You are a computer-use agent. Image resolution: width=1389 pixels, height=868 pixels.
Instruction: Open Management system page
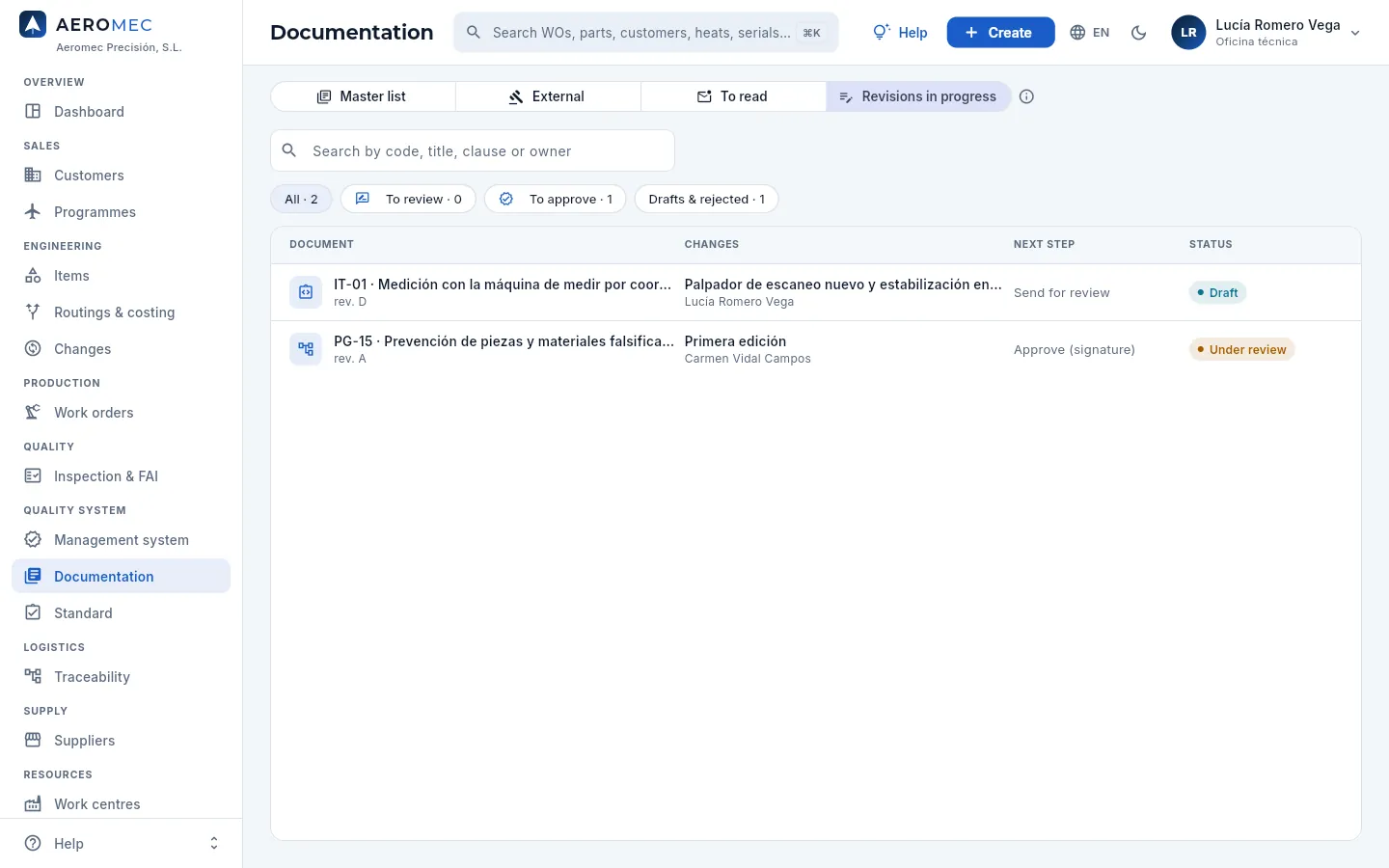(122, 540)
